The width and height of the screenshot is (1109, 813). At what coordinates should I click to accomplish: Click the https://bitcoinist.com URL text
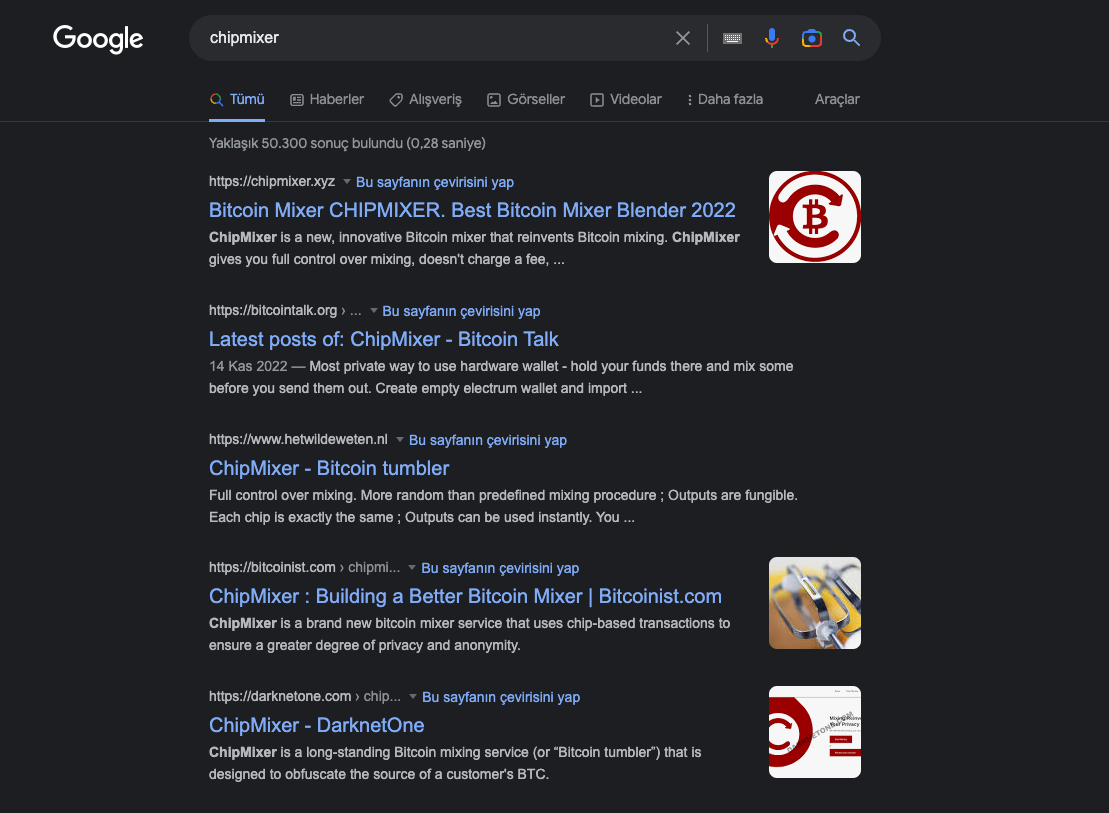point(272,567)
